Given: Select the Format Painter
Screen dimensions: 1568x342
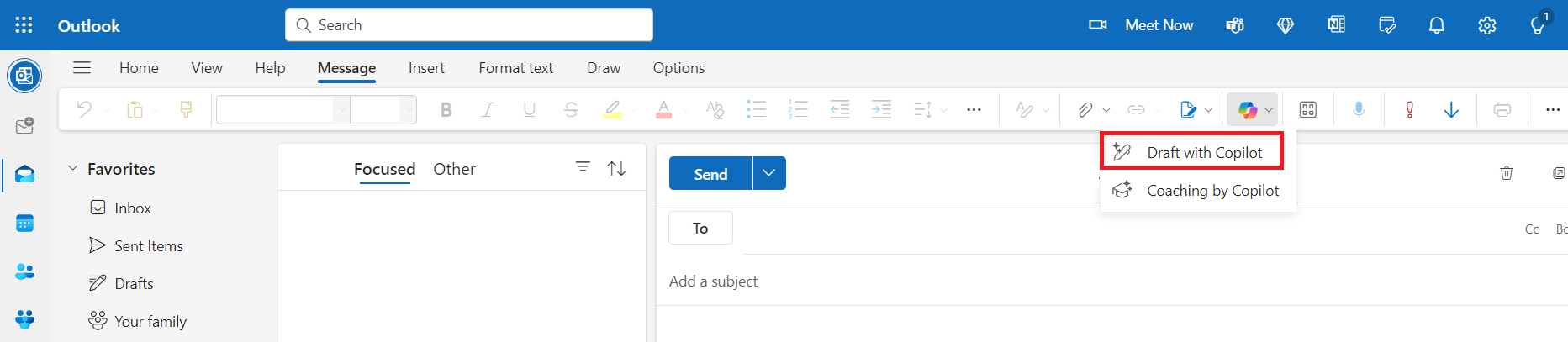Looking at the screenshot, I should 186,109.
